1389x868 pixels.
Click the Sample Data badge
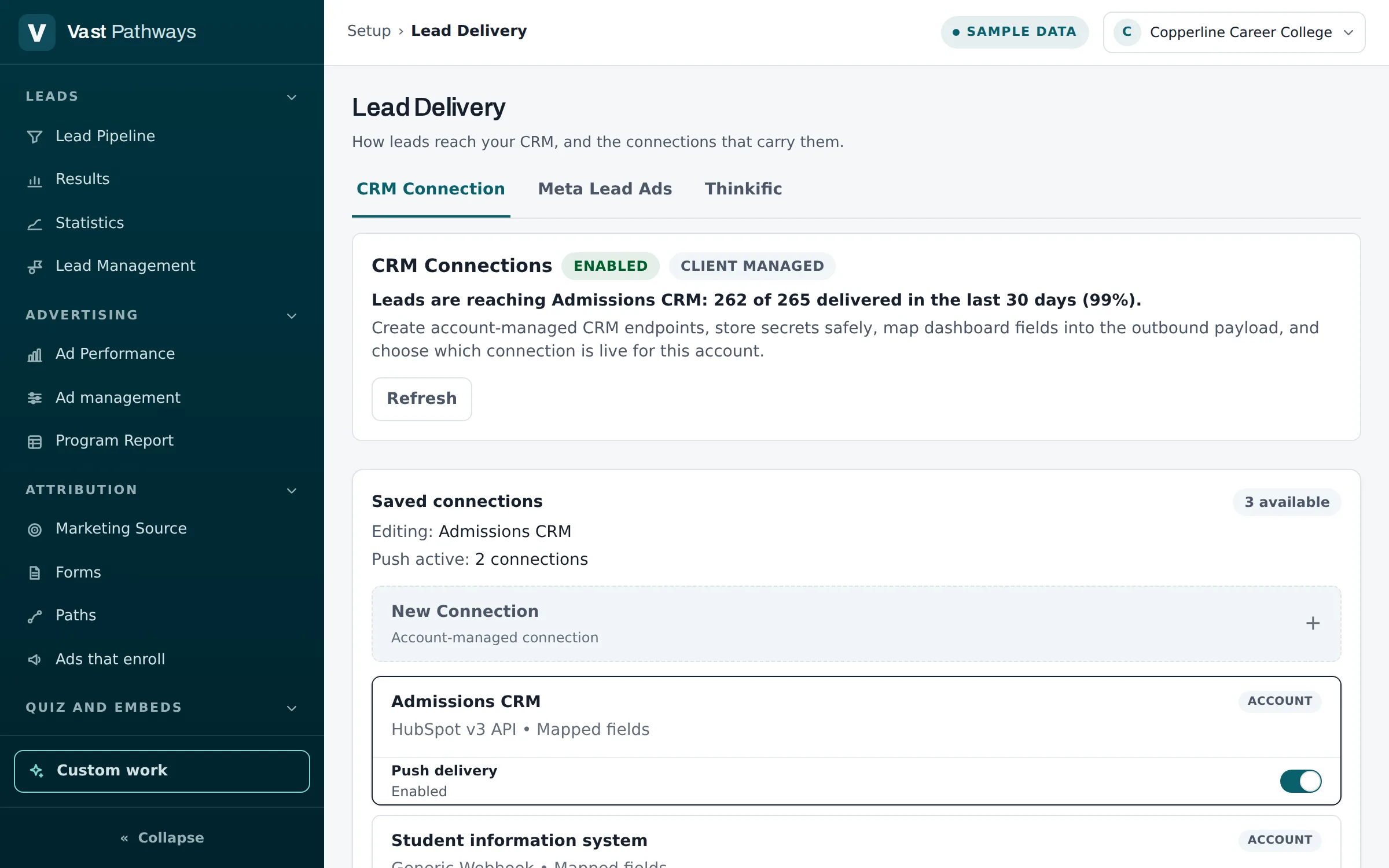1015,32
